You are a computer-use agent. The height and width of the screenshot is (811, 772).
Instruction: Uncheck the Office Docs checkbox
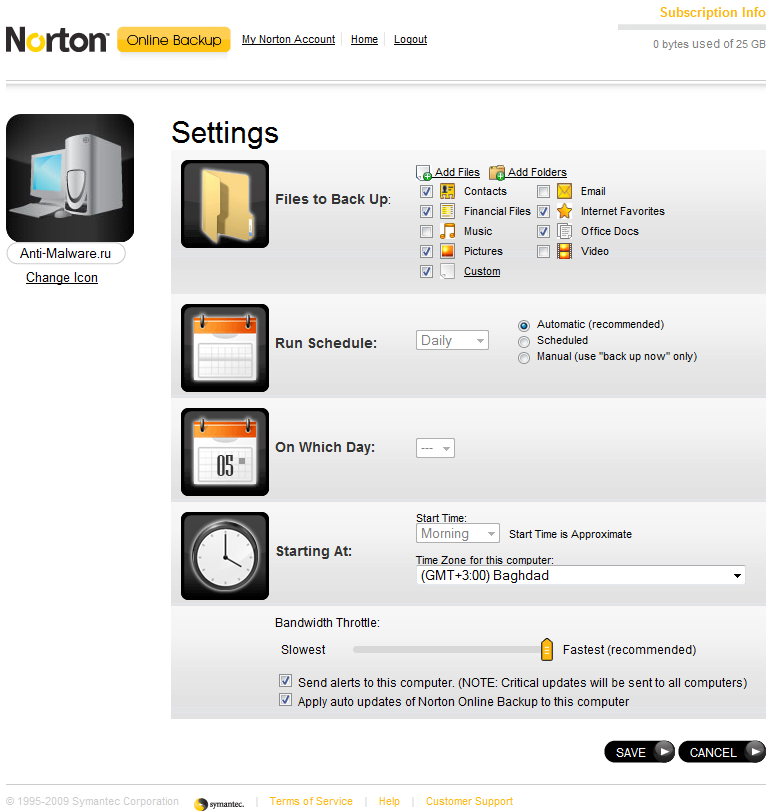point(543,231)
